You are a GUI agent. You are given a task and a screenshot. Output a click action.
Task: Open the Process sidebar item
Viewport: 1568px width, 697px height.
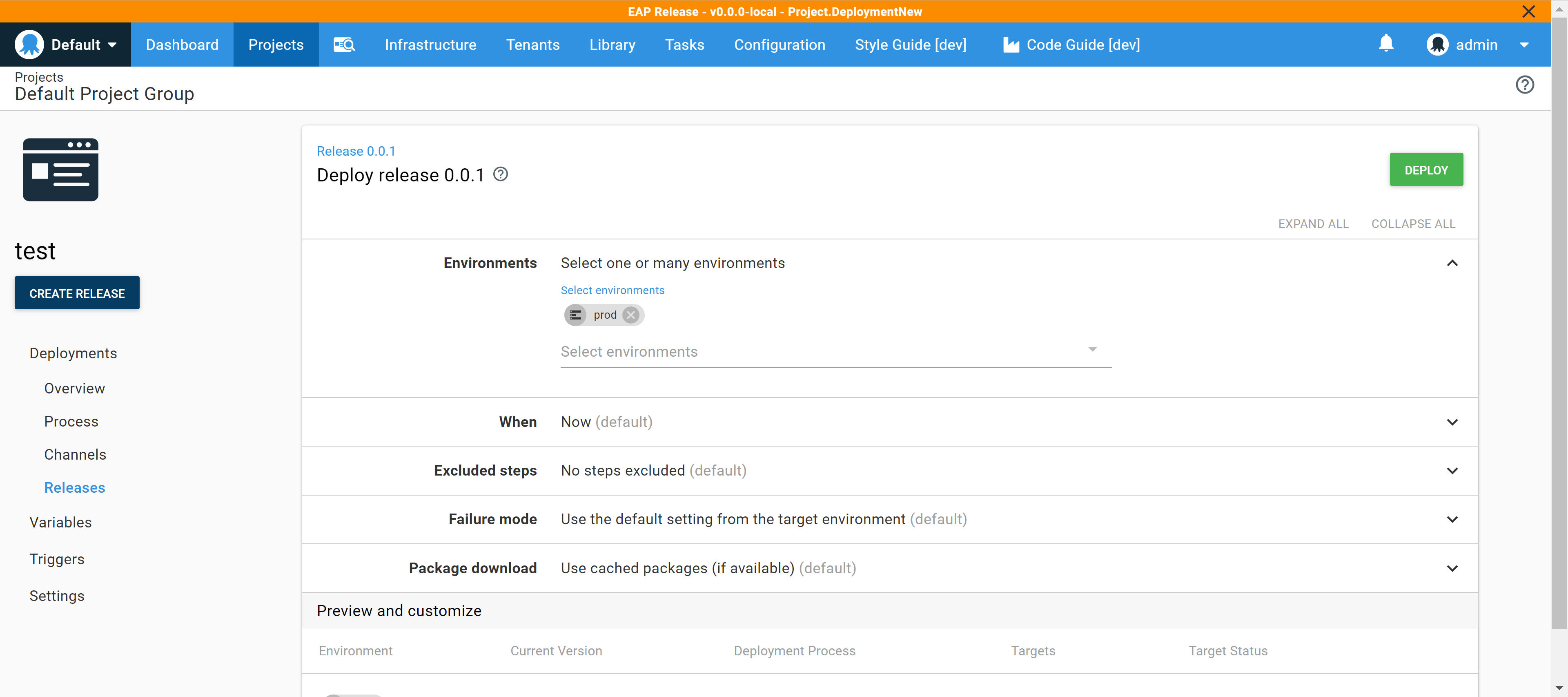[x=71, y=422]
